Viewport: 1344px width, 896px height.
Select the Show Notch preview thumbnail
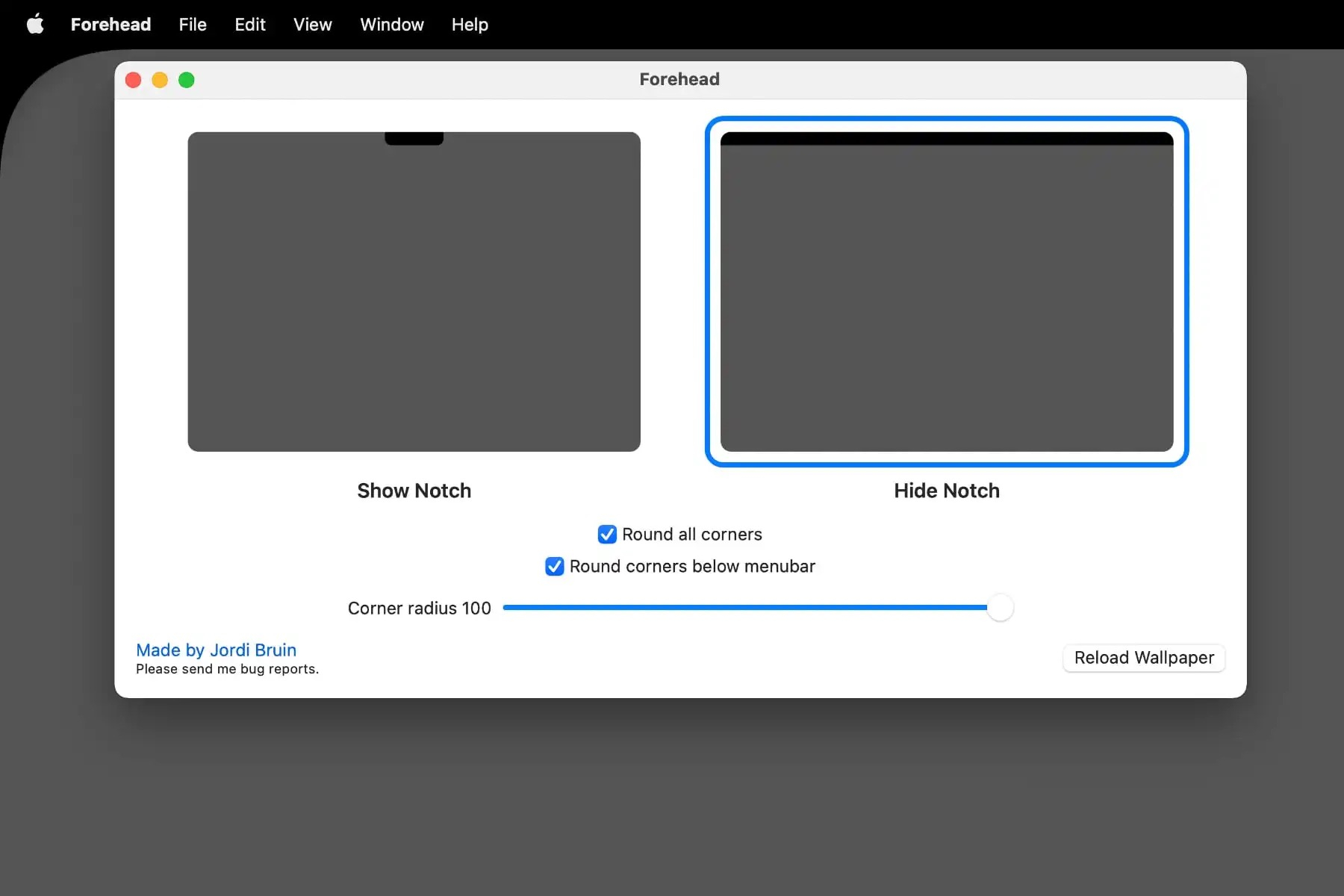click(x=414, y=292)
